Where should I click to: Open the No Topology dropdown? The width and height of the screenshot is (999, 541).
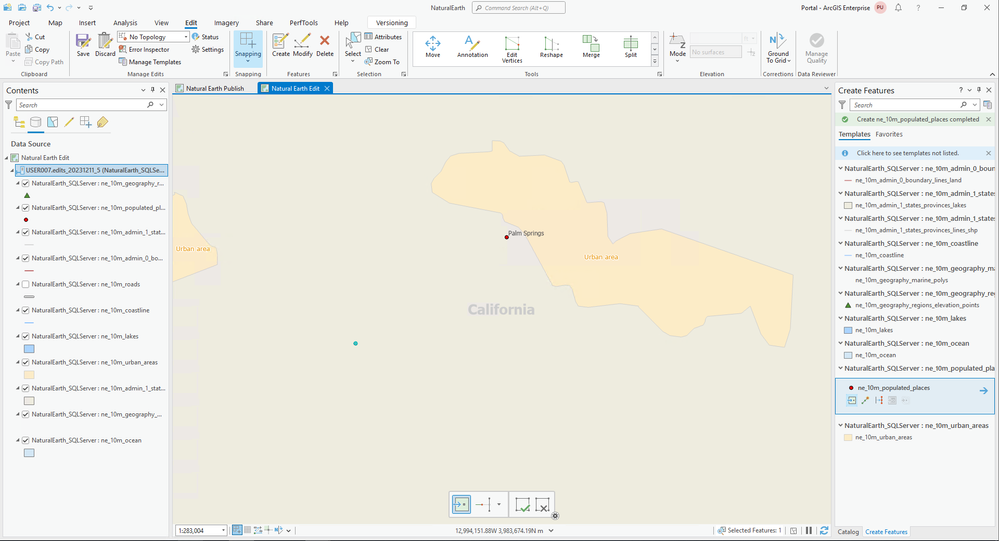pyautogui.click(x=186, y=37)
